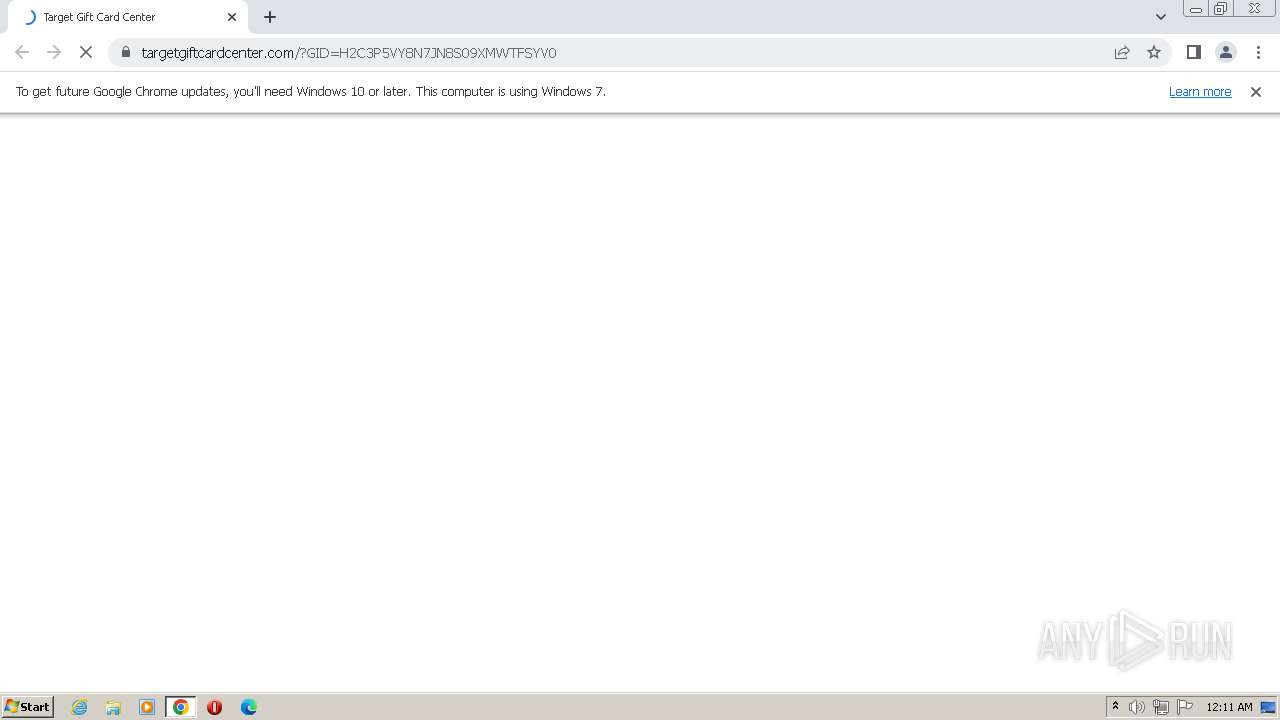This screenshot has height=720, width=1280.
Task: Dismiss the Chrome update notification bar
Action: click(x=1256, y=91)
